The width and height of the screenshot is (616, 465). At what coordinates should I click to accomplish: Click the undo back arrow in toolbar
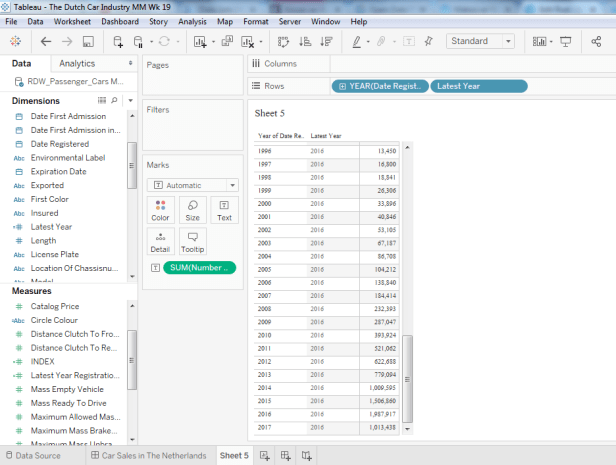click(46, 42)
